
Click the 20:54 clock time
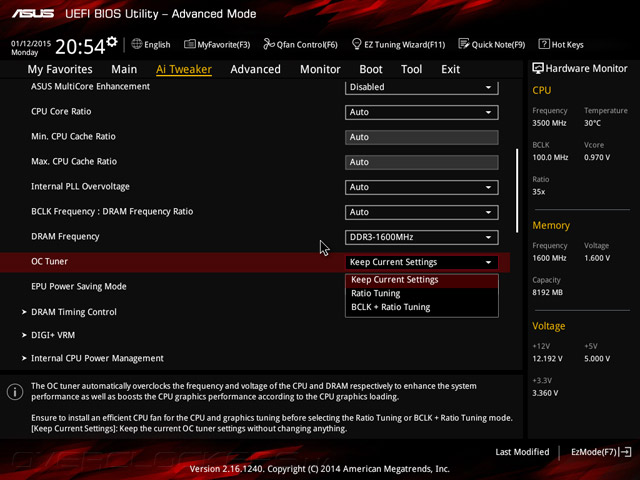click(x=80, y=47)
